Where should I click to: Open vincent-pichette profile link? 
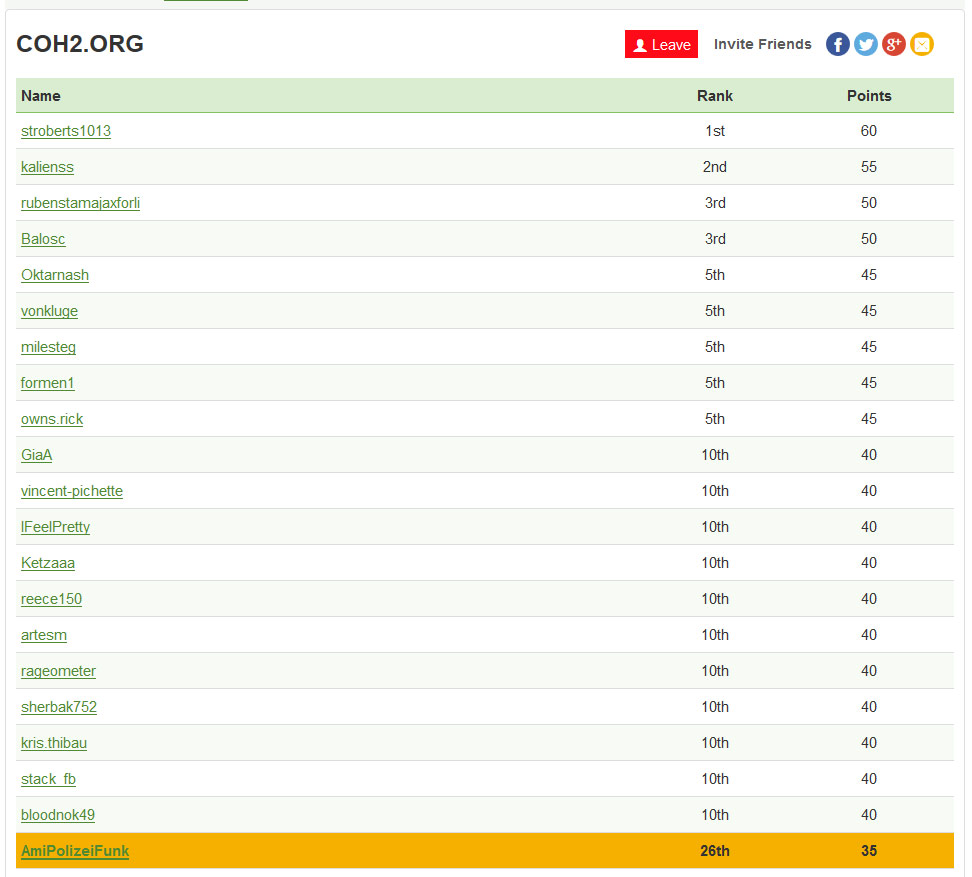(x=72, y=490)
